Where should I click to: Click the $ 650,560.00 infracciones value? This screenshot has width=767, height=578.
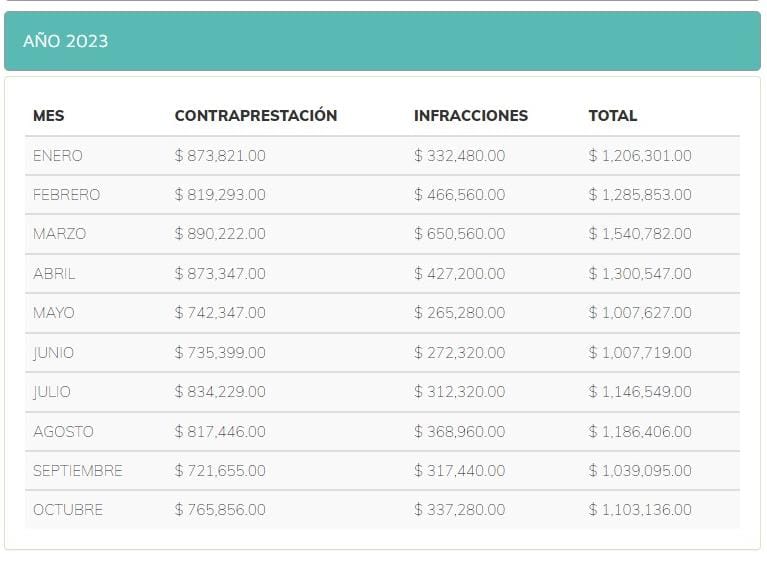[459, 234]
